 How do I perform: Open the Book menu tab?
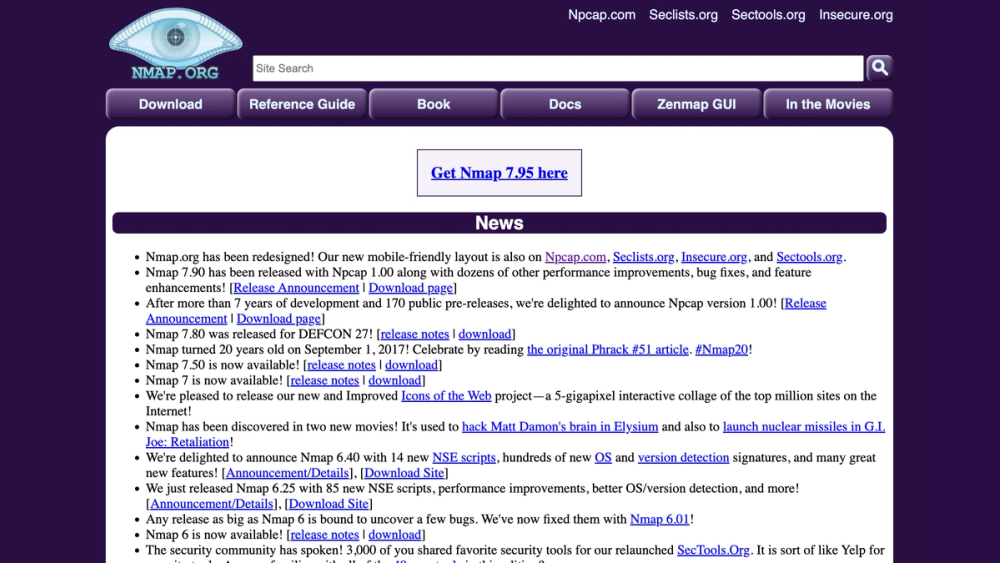click(x=433, y=104)
